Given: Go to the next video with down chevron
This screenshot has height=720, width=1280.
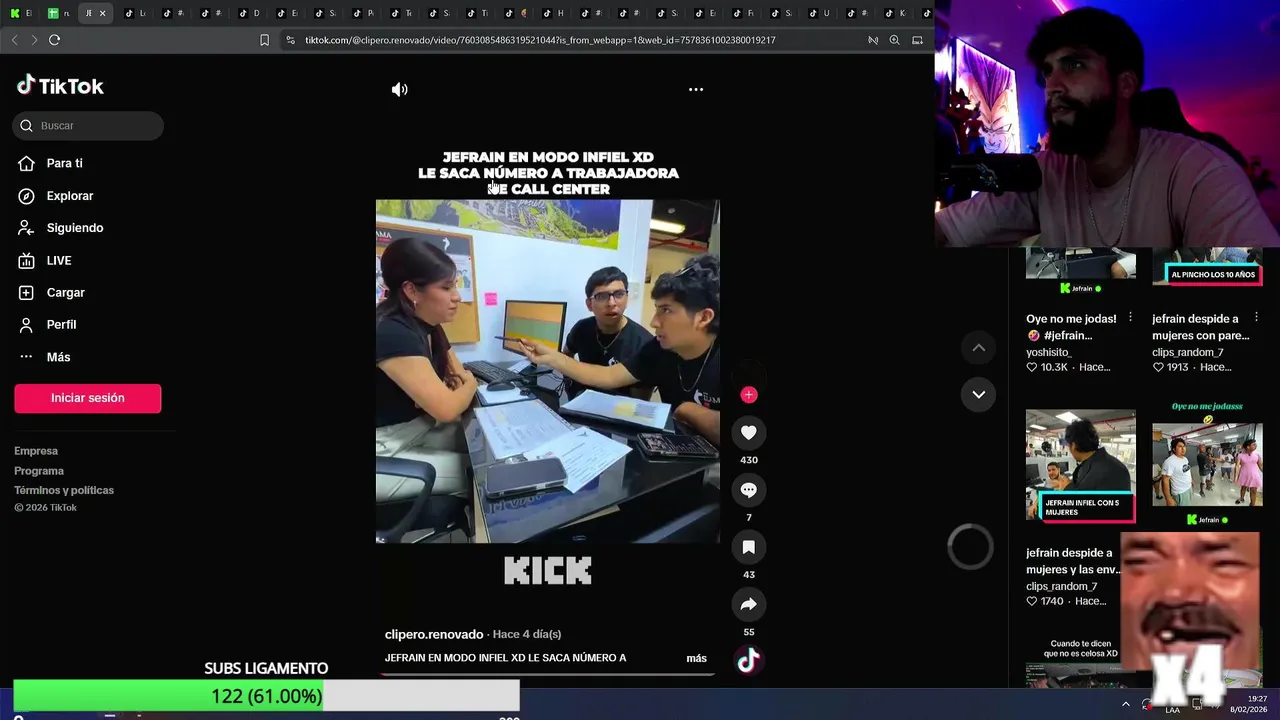Looking at the screenshot, I should [979, 394].
